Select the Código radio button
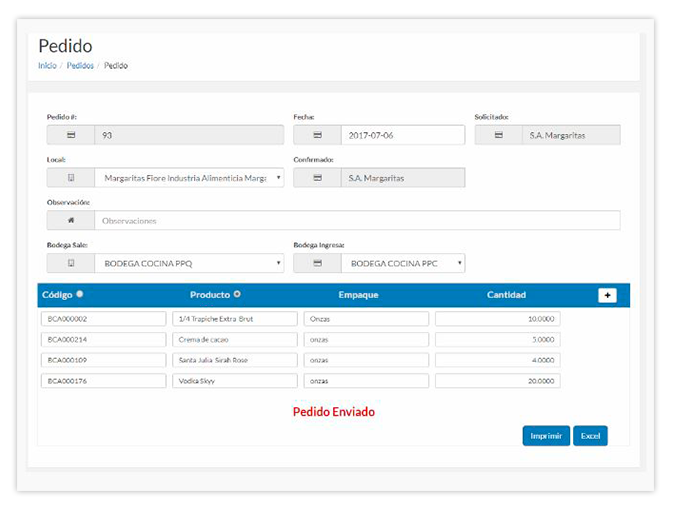 80,294
